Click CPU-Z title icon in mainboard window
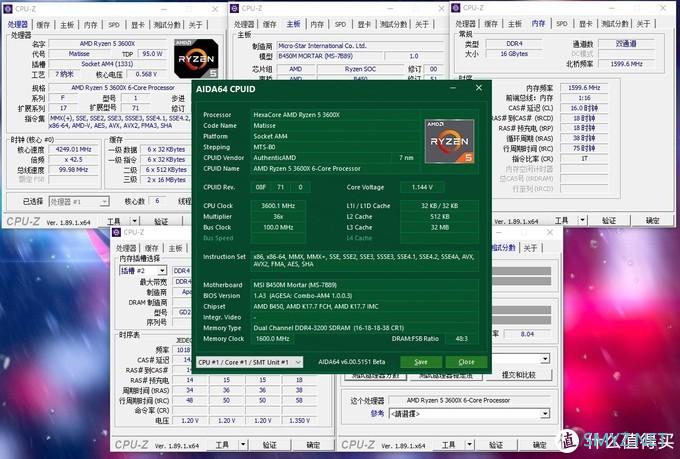Screen dimensions: 680x459 (x=235, y=8)
